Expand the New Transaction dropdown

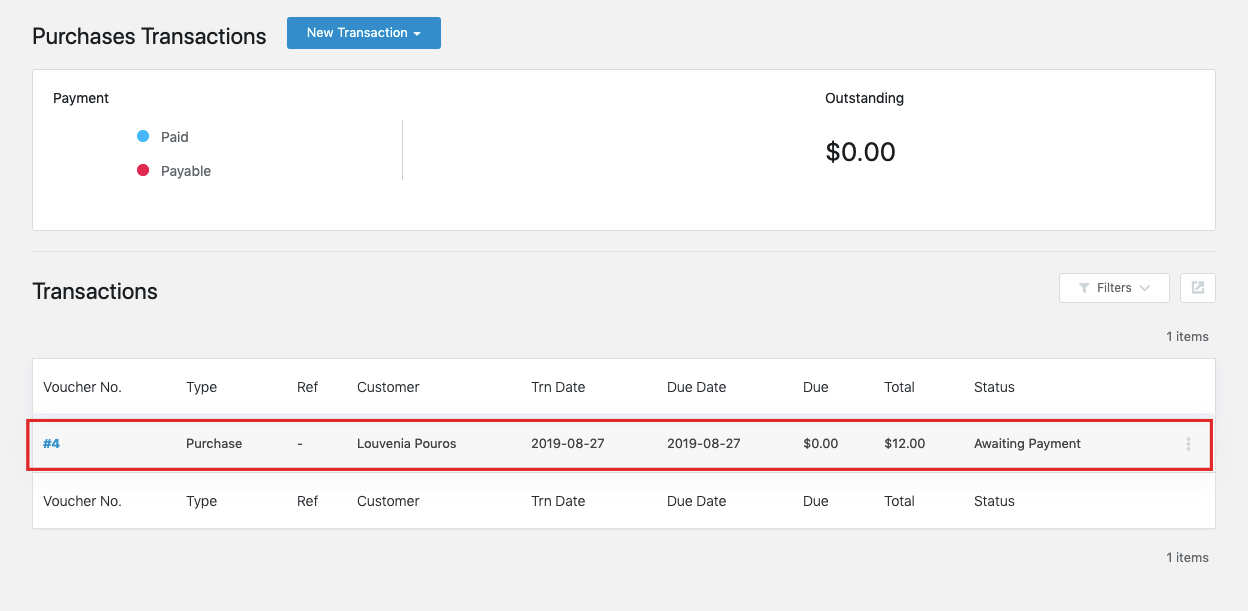pos(363,33)
